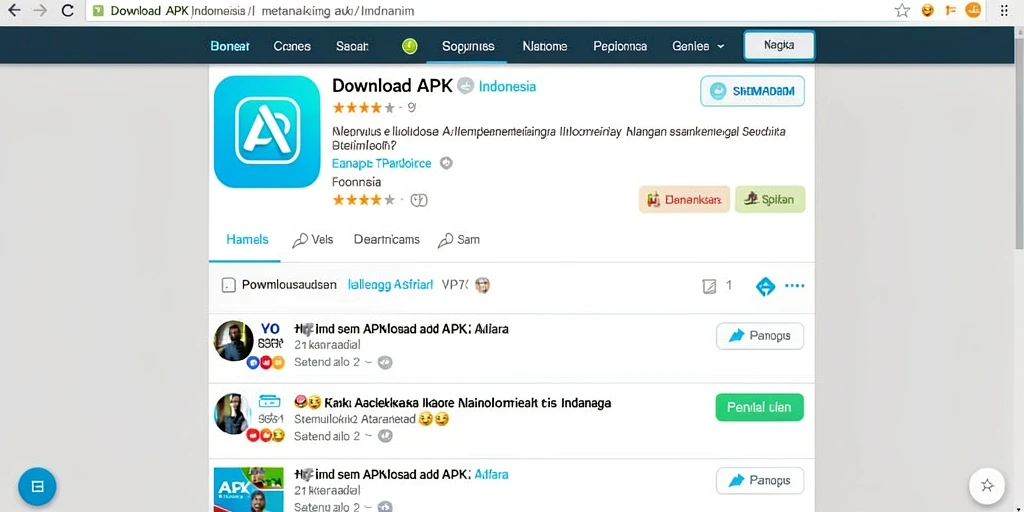Expand the Genlee dropdown in navbar
Image resolution: width=1024 pixels, height=512 pixels.
(697, 46)
